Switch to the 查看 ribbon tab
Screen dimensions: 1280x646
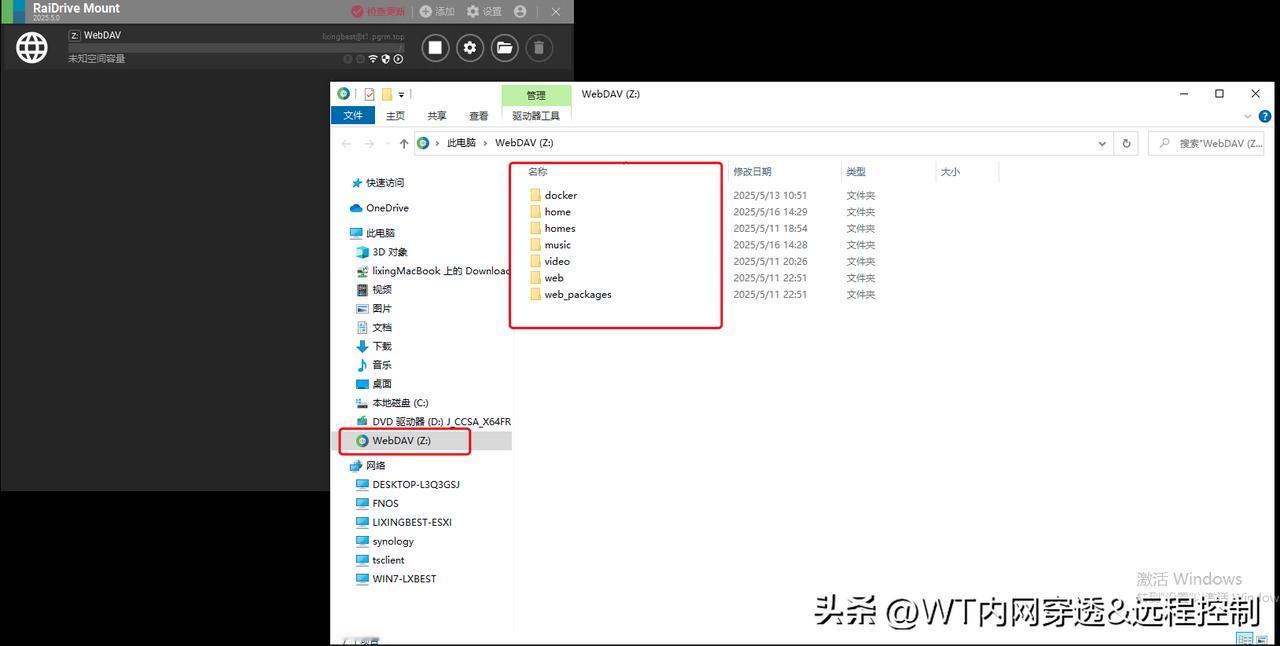click(479, 116)
